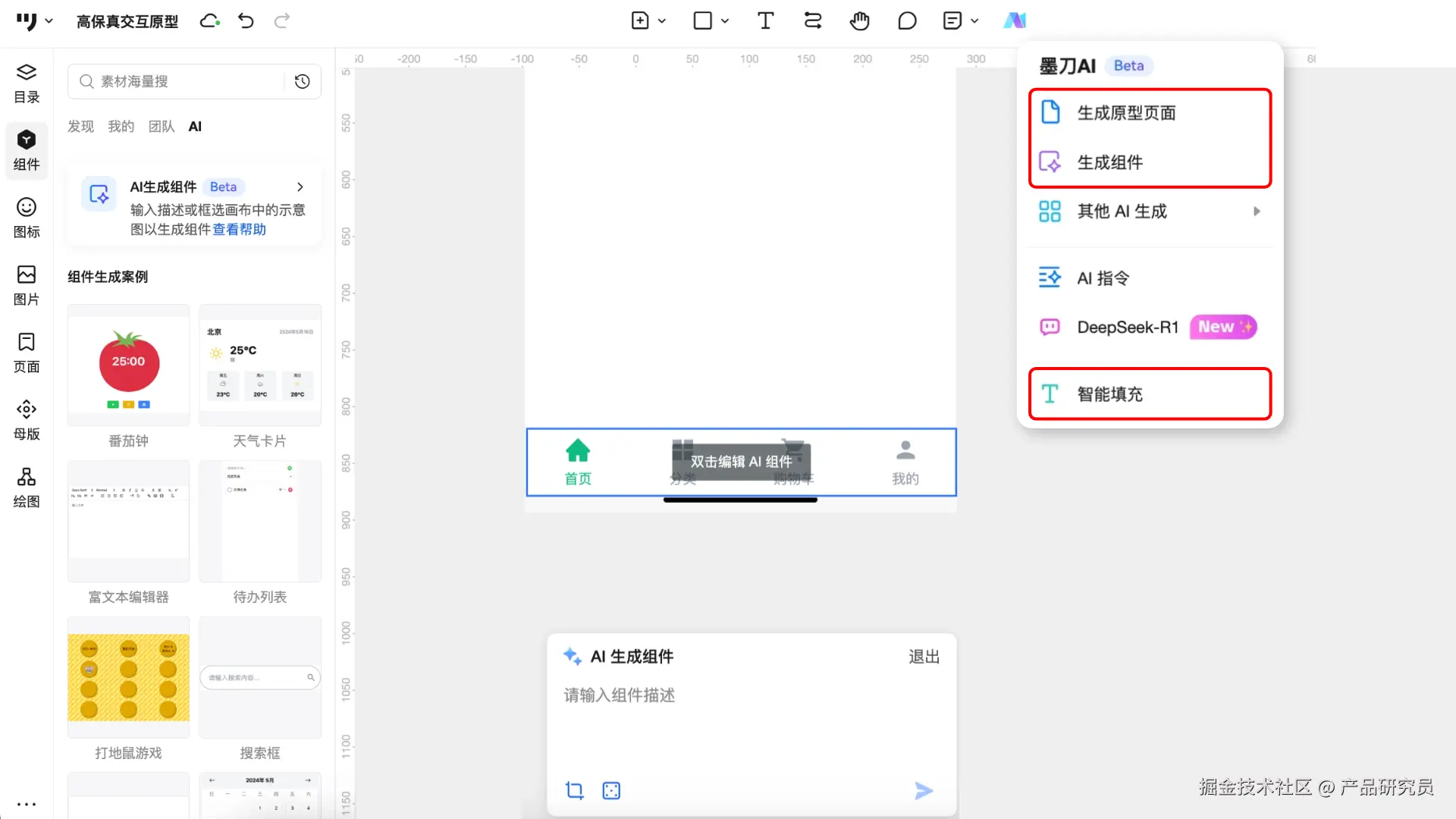The width and height of the screenshot is (1456, 819).
Task: Expand 其他 AI 生成 submenu arrow
Action: point(1257,212)
